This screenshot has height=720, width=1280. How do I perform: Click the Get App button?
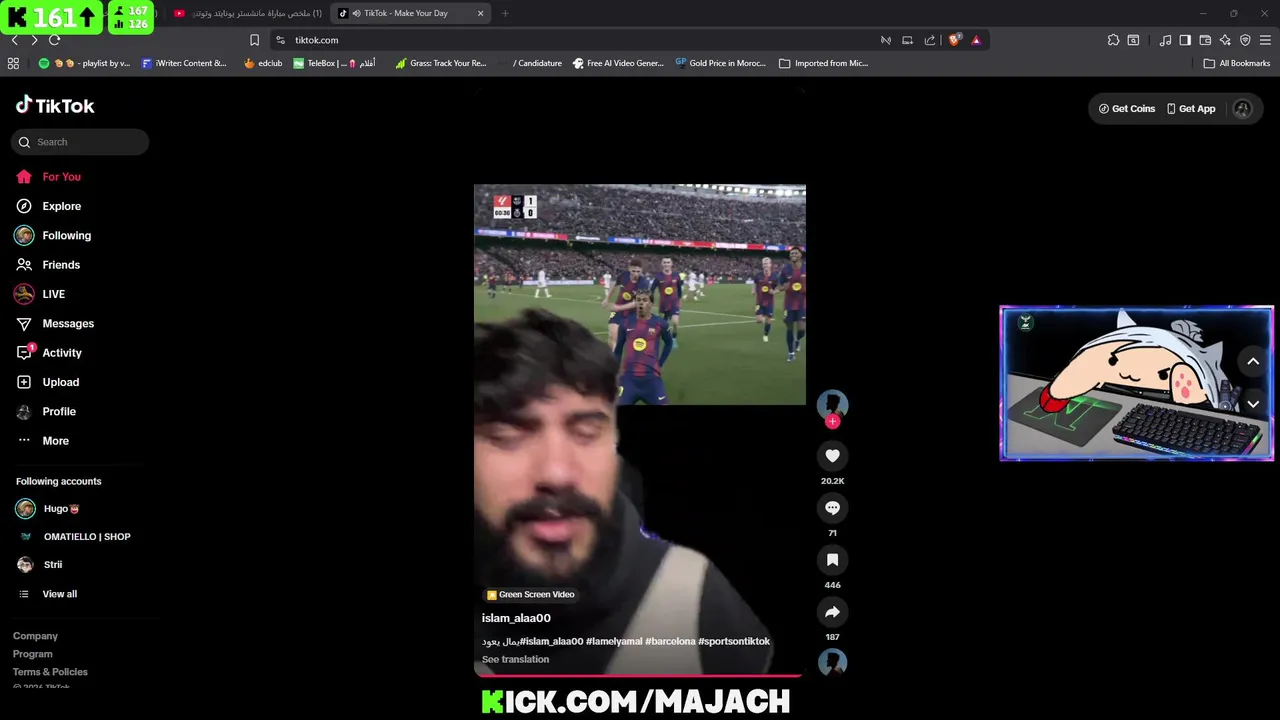[x=1191, y=109]
